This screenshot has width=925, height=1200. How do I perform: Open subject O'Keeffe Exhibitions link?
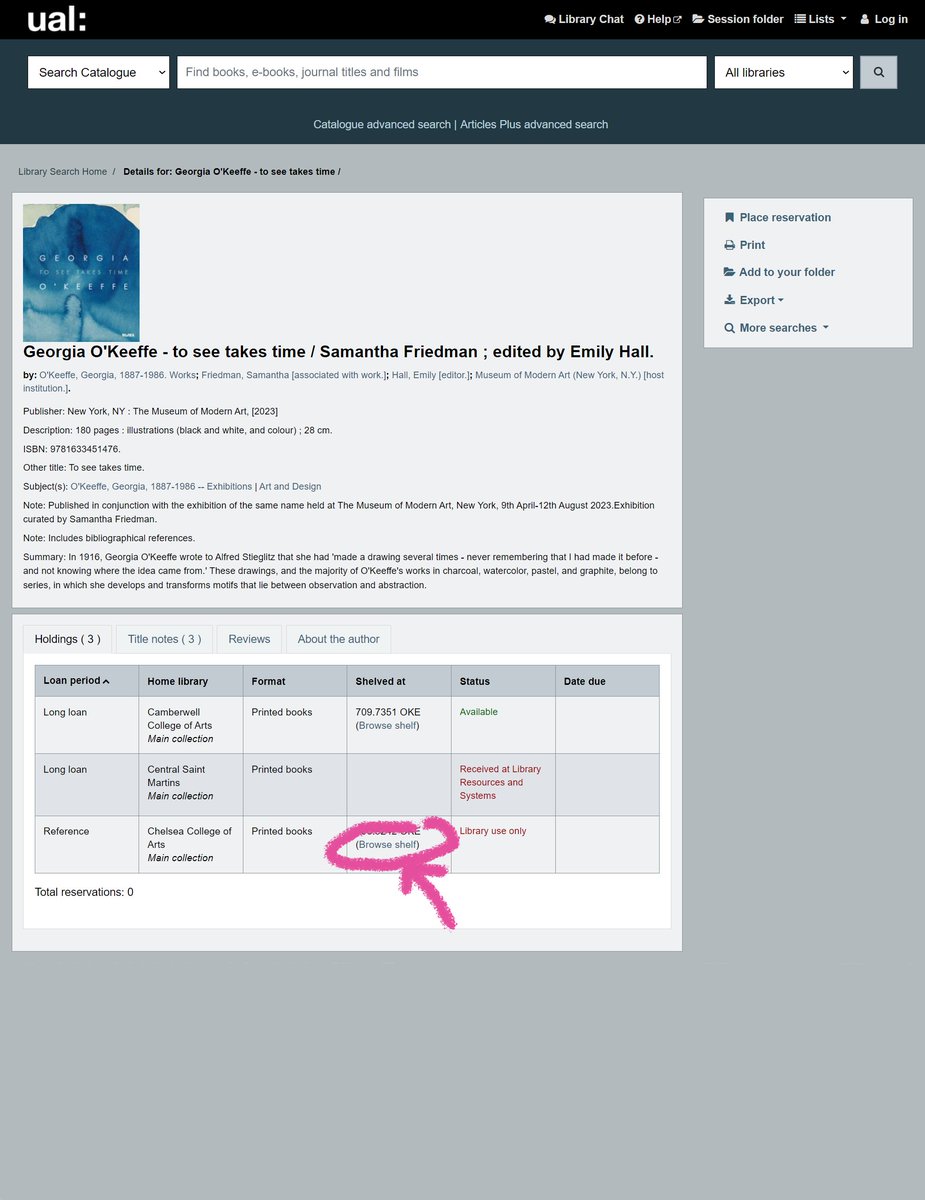click(161, 486)
